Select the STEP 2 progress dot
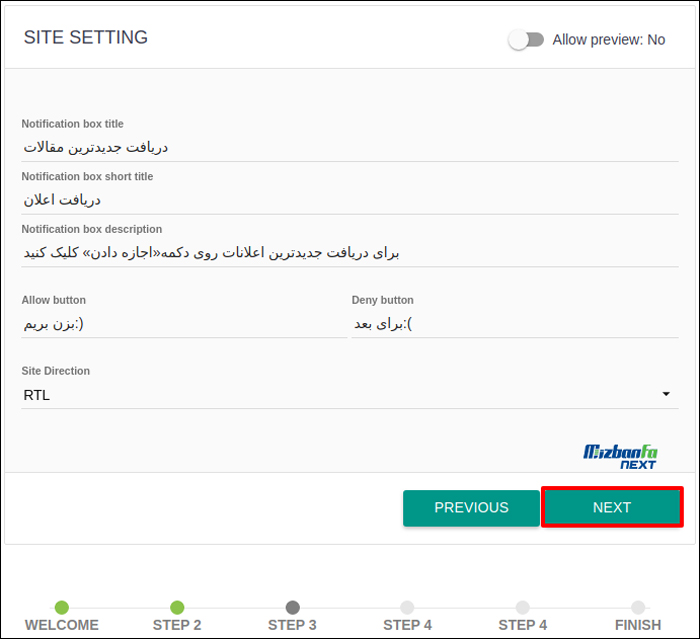 point(177,607)
